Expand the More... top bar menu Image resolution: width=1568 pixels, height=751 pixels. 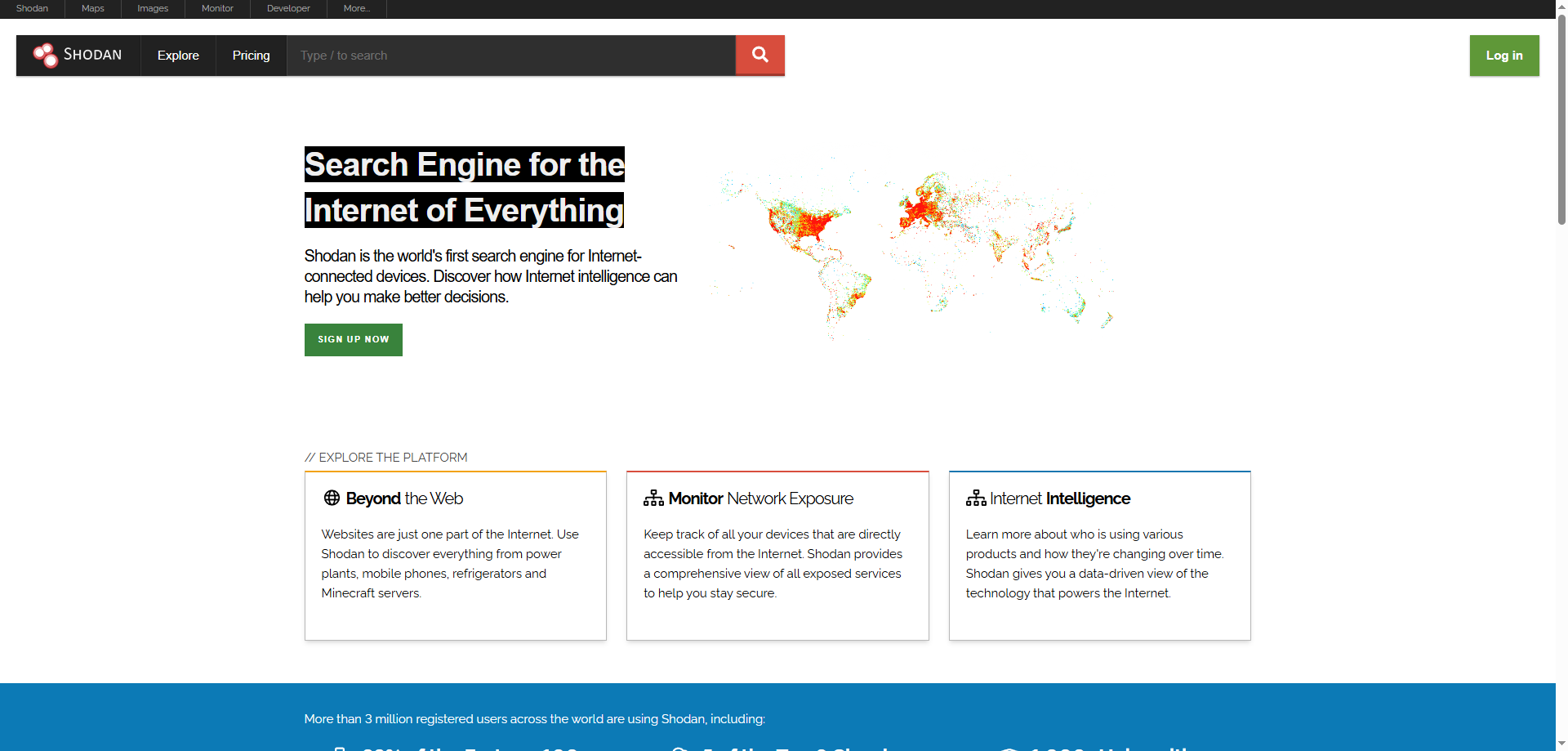click(x=357, y=8)
